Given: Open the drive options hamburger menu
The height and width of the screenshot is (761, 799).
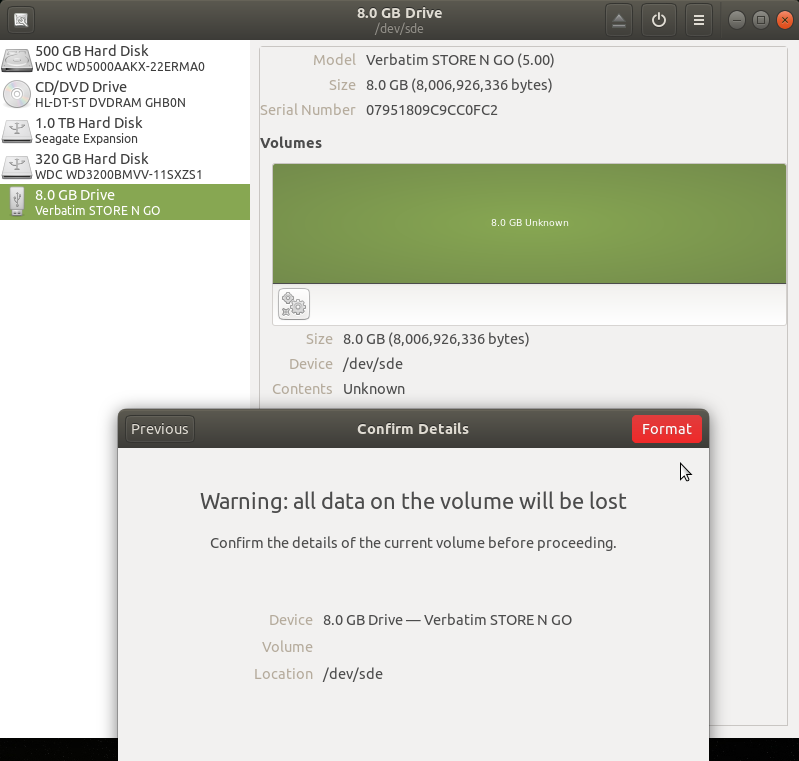Looking at the screenshot, I should [699, 20].
